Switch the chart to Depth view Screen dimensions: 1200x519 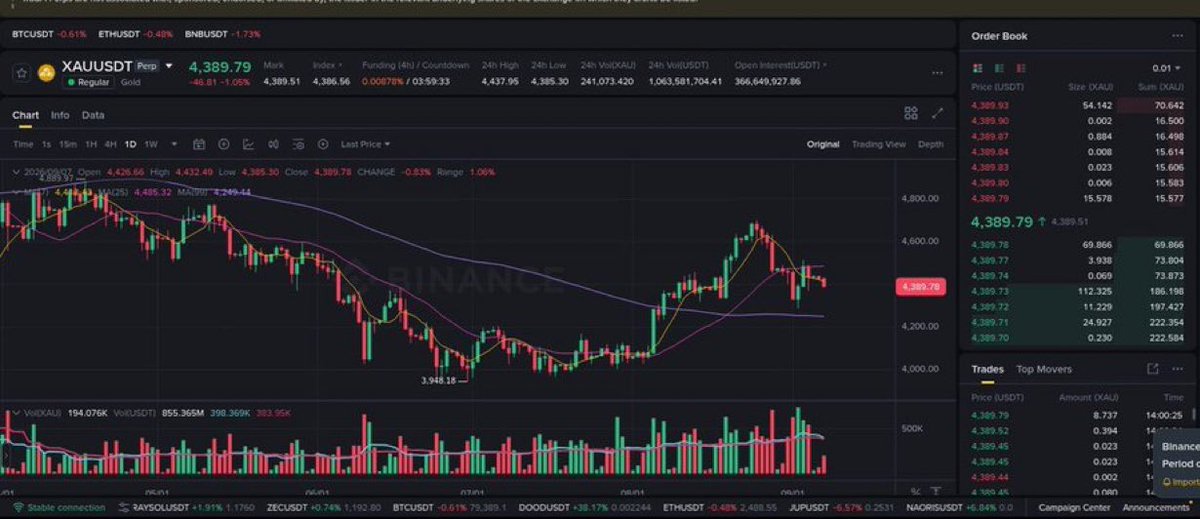(x=930, y=144)
